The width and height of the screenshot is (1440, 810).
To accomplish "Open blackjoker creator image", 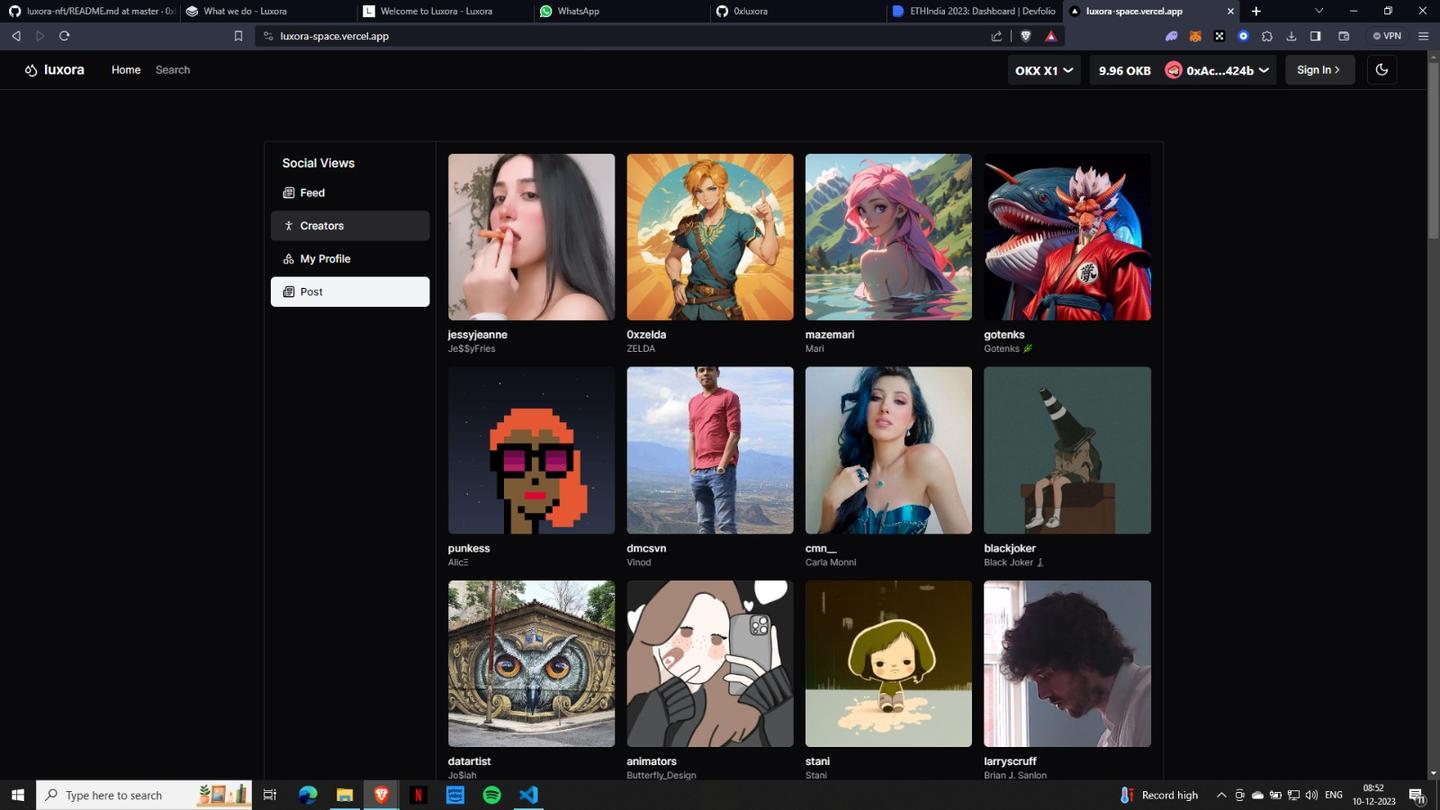I will (x=1067, y=450).
